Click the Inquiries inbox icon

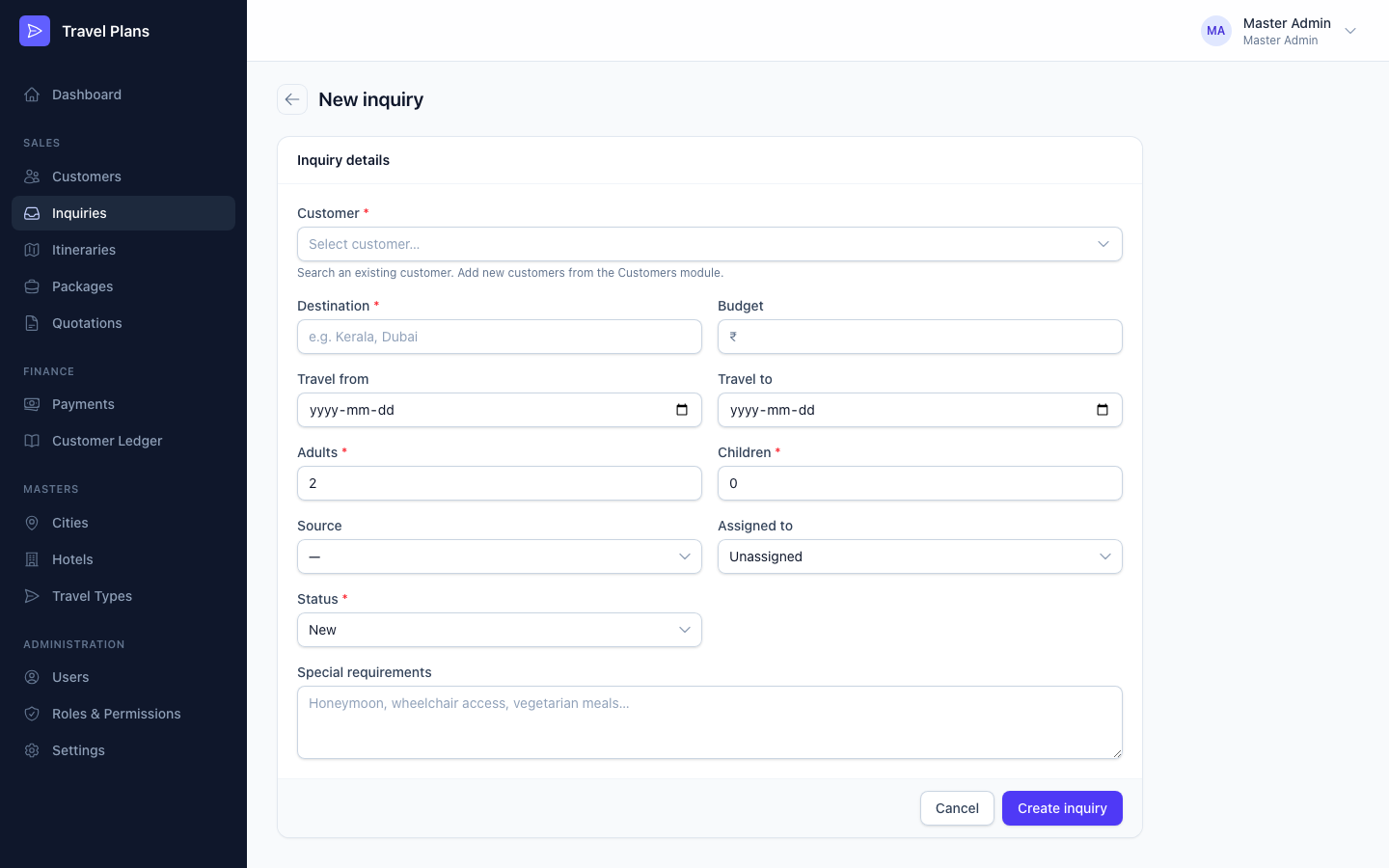point(32,213)
